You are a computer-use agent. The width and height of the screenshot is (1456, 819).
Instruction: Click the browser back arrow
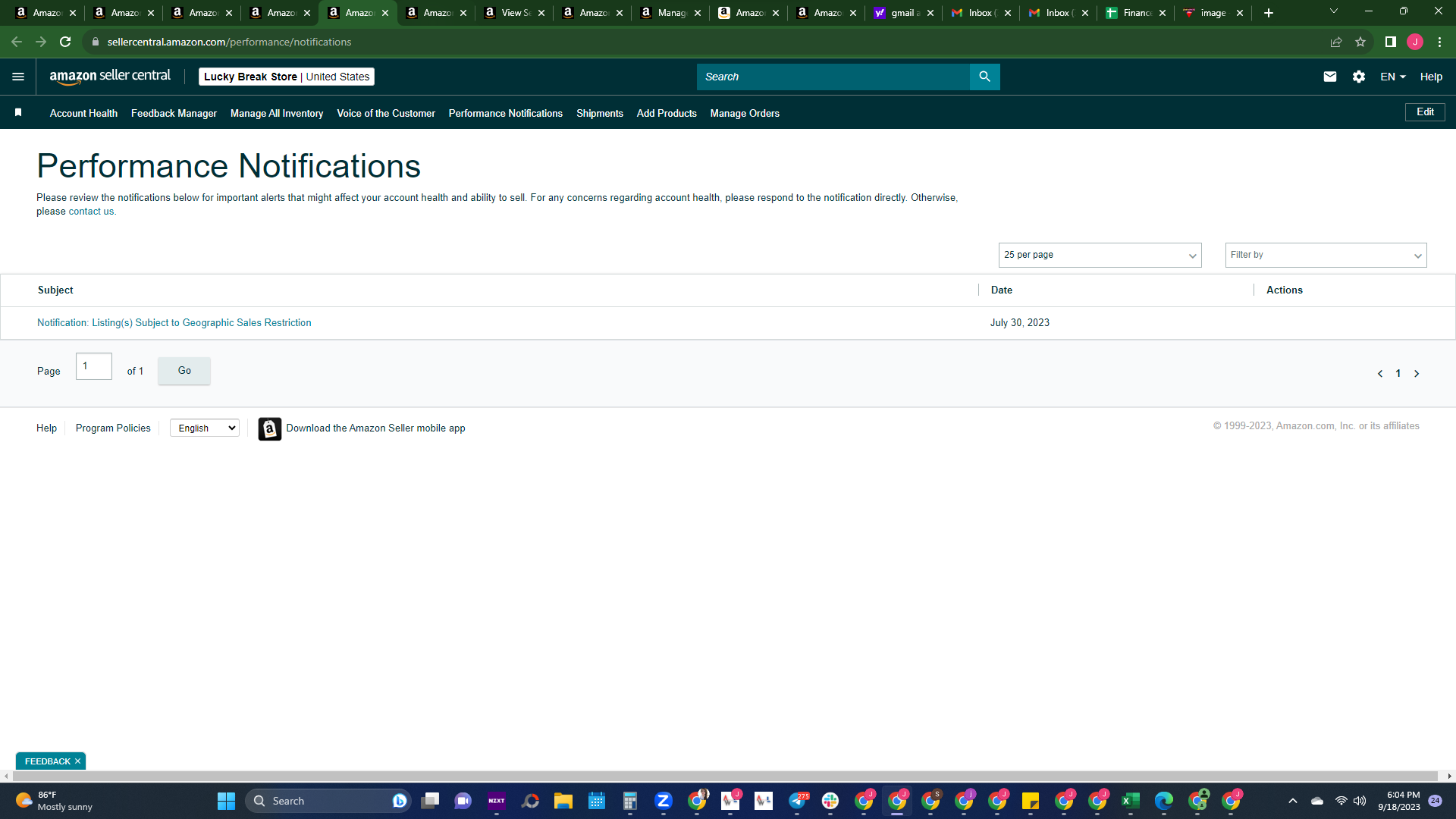pos(17,42)
